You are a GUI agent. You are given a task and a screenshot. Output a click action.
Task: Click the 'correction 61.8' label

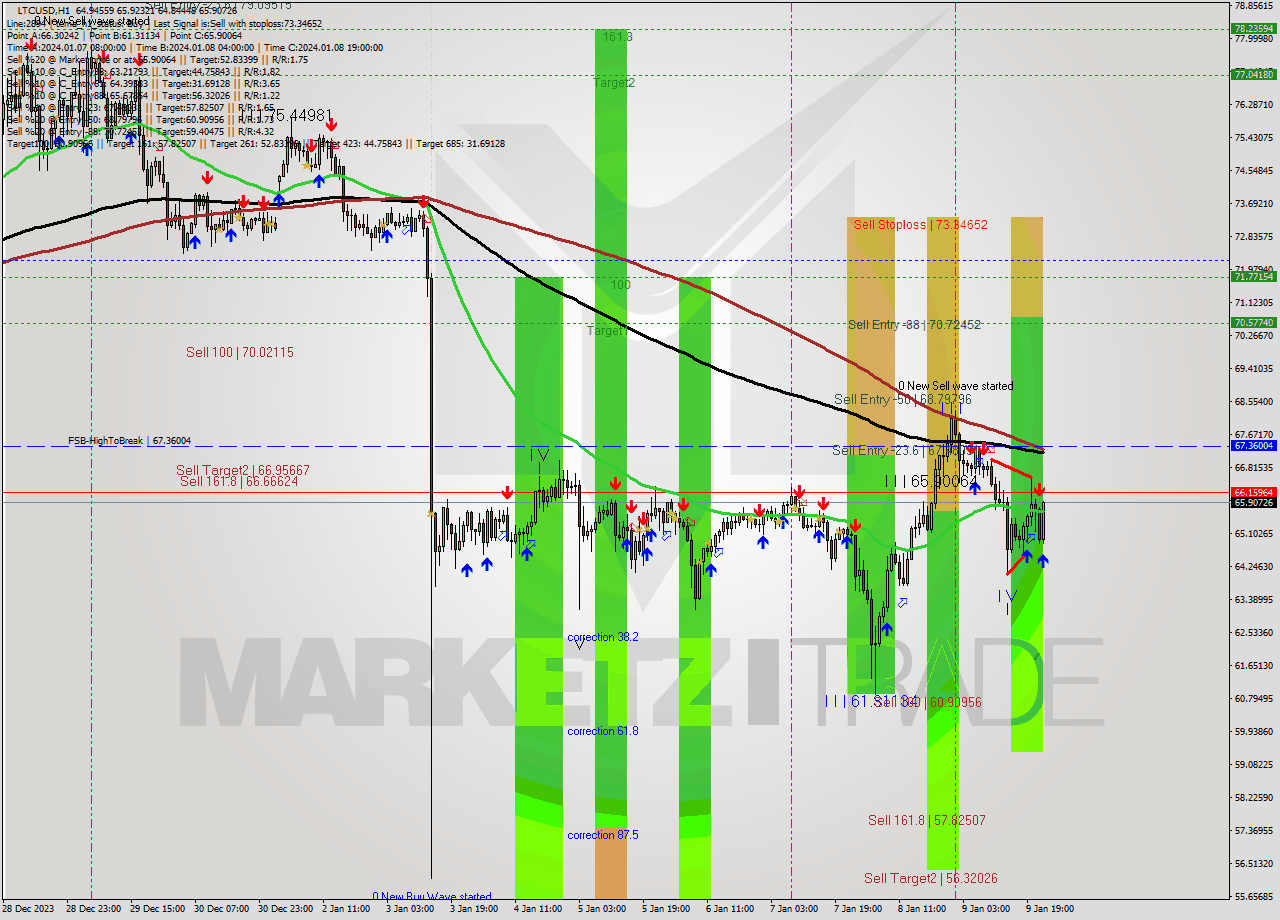[x=603, y=731]
